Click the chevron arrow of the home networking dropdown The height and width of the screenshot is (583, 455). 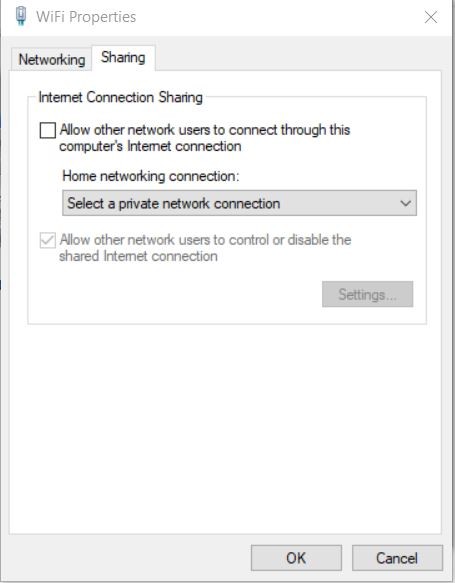(x=405, y=203)
